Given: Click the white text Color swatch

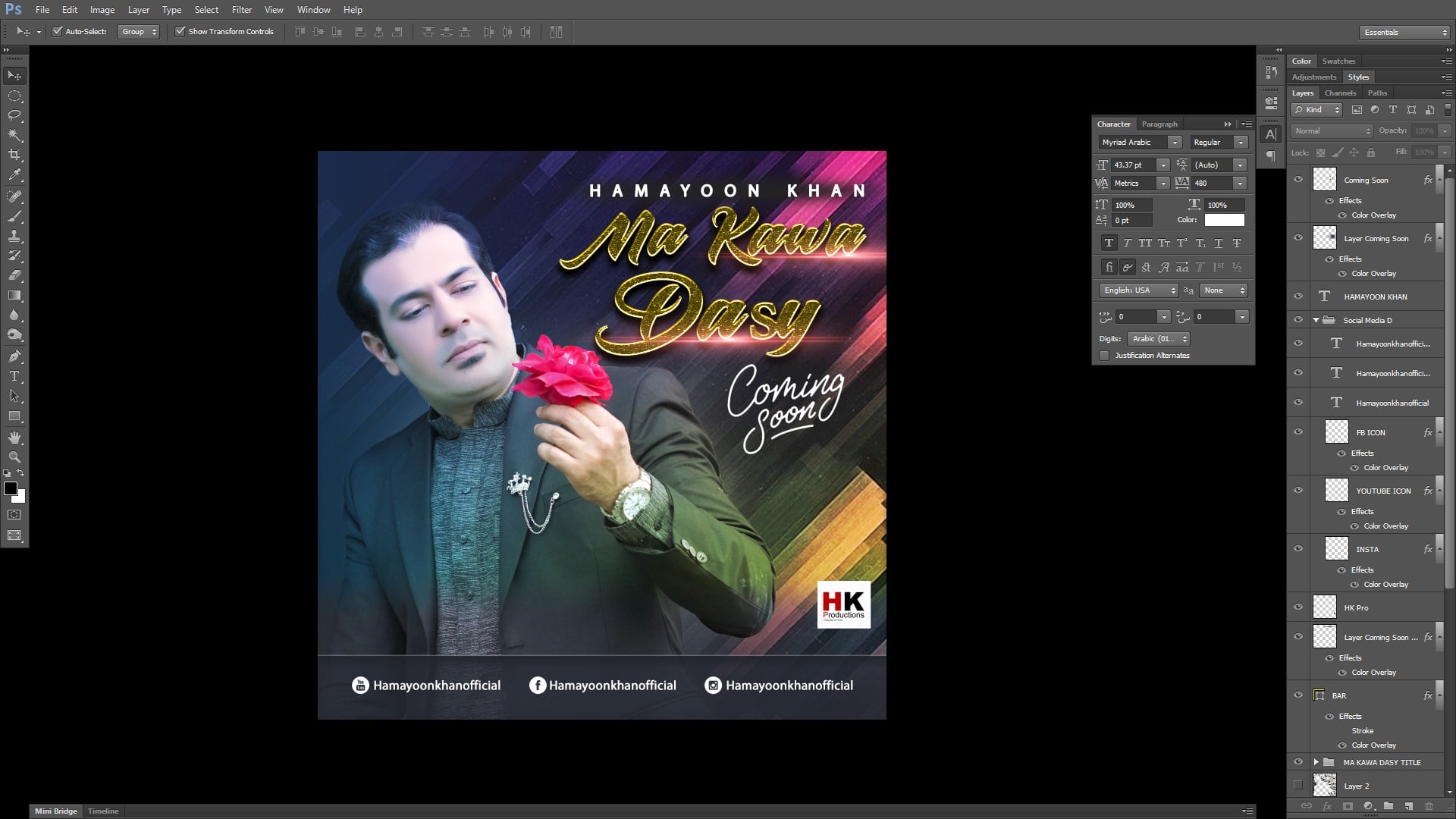Looking at the screenshot, I should pyautogui.click(x=1224, y=220).
